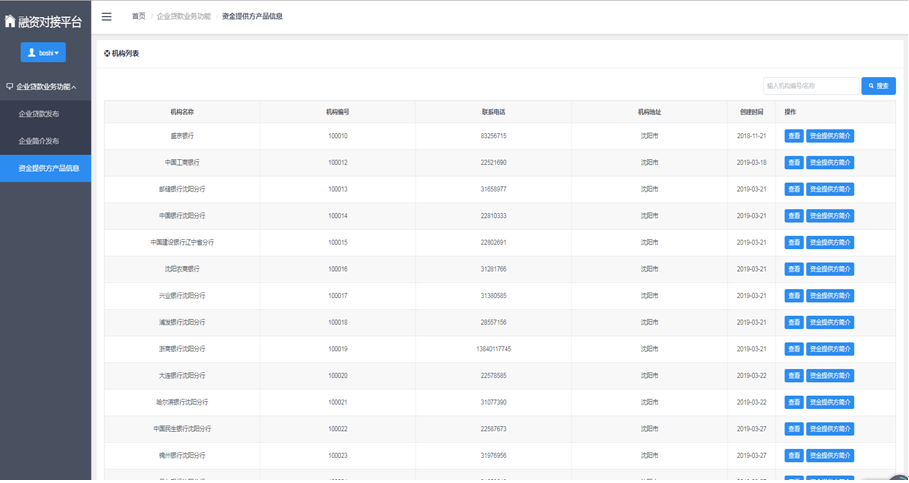This screenshot has width=909, height=483.
Task: Click 查看 for 中国建设银行辽宁省分行
Action: (x=793, y=243)
